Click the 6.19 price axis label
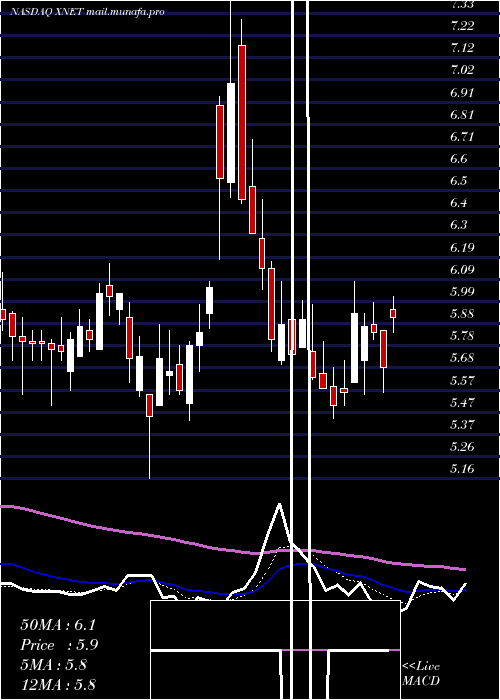This screenshot has width=500, height=700. point(462,247)
